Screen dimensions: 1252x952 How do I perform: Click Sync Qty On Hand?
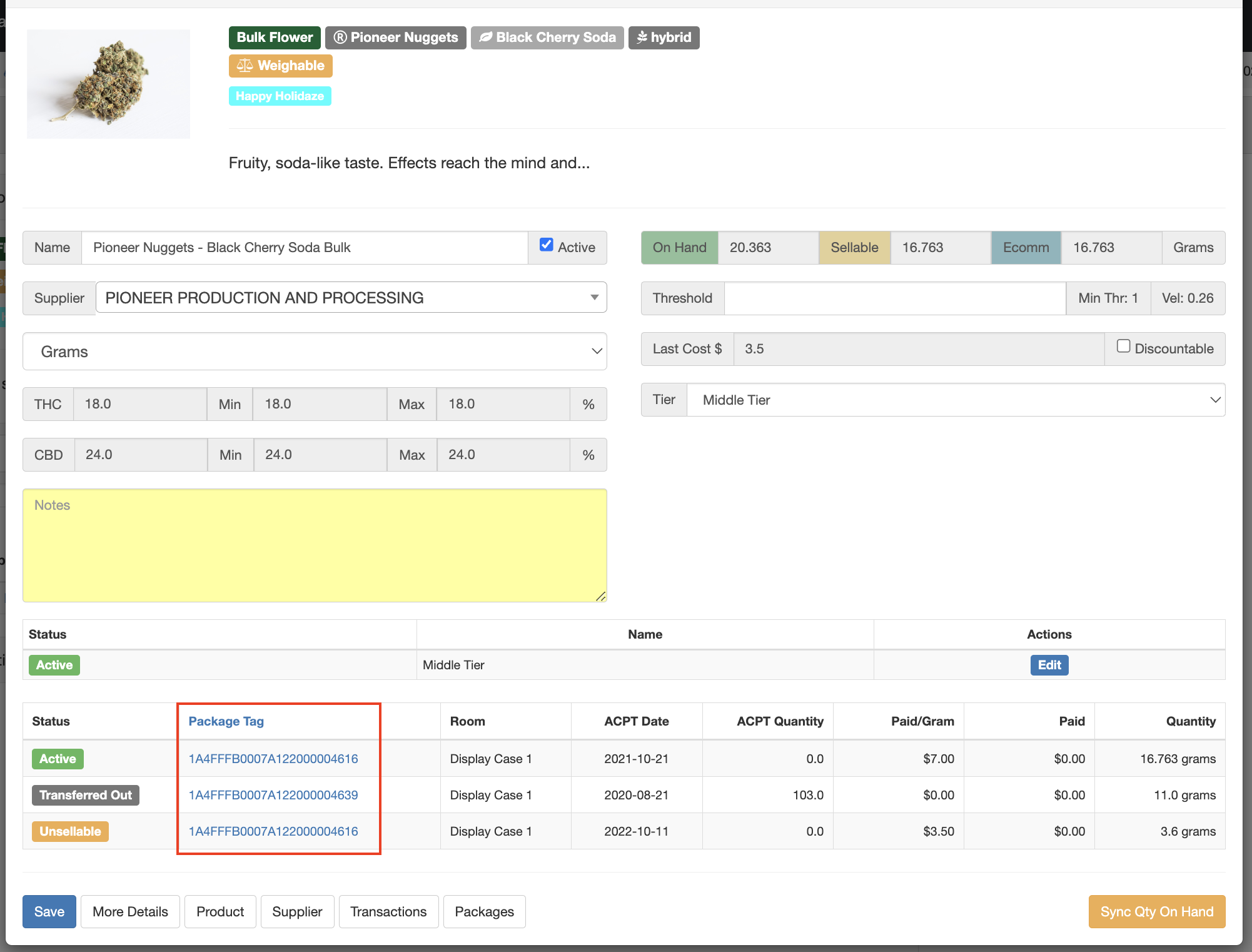(x=1157, y=912)
